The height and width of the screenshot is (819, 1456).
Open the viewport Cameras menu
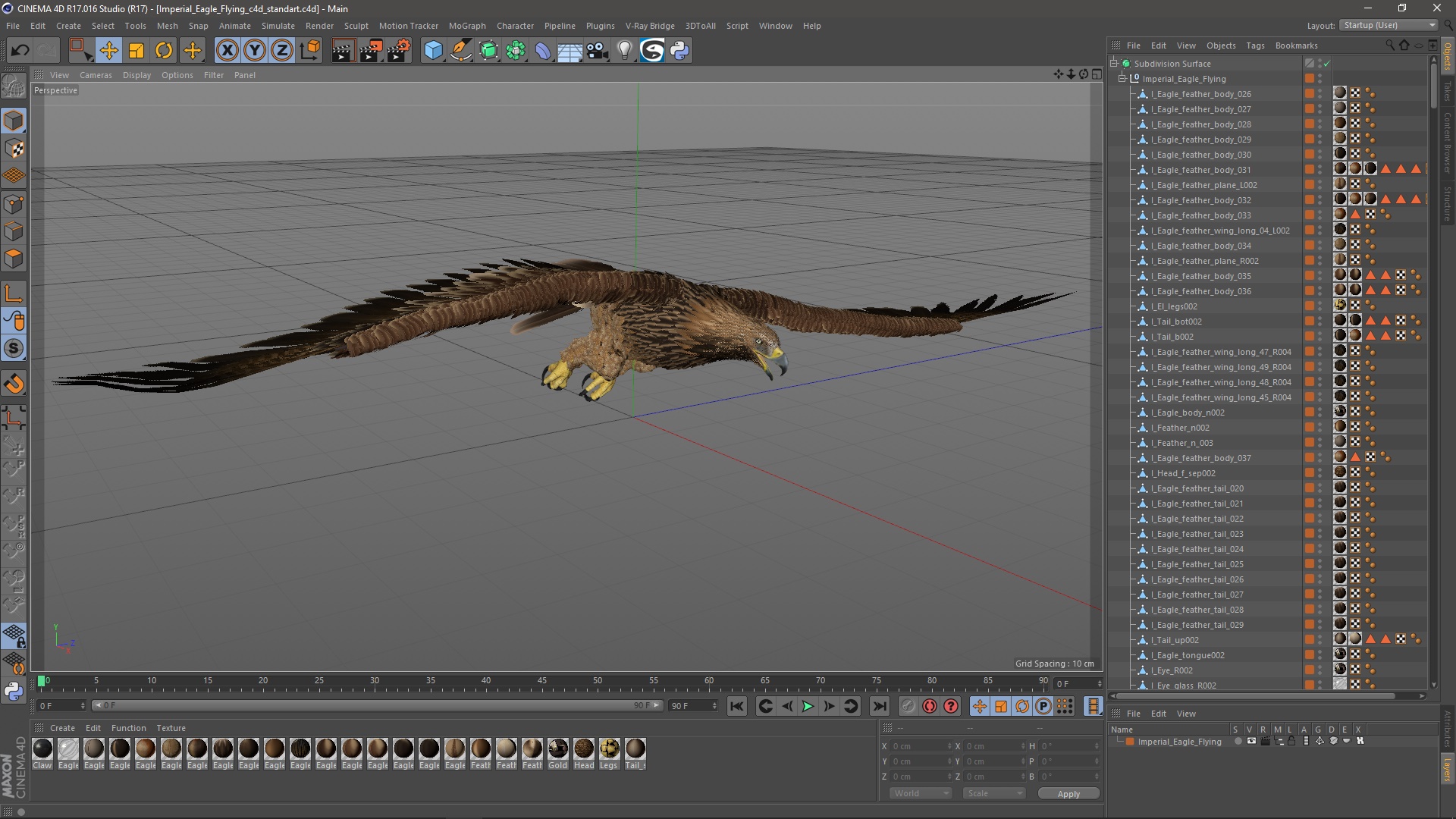click(96, 75)
